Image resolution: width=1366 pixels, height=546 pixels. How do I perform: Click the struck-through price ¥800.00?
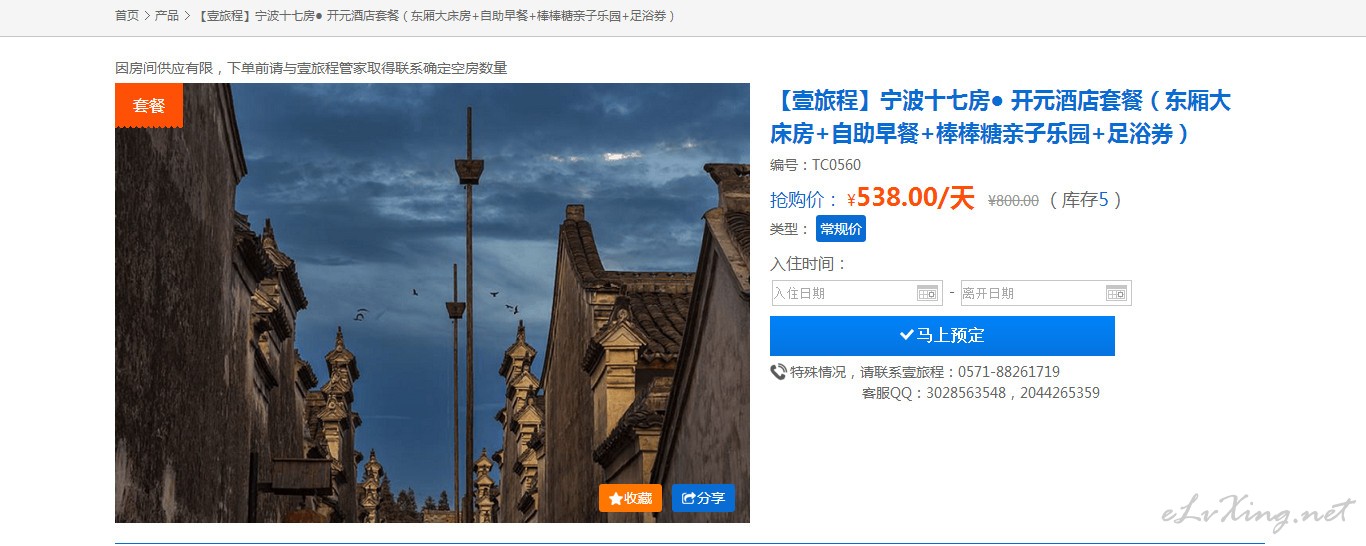pyautogui.click(x=1013, y=200)
